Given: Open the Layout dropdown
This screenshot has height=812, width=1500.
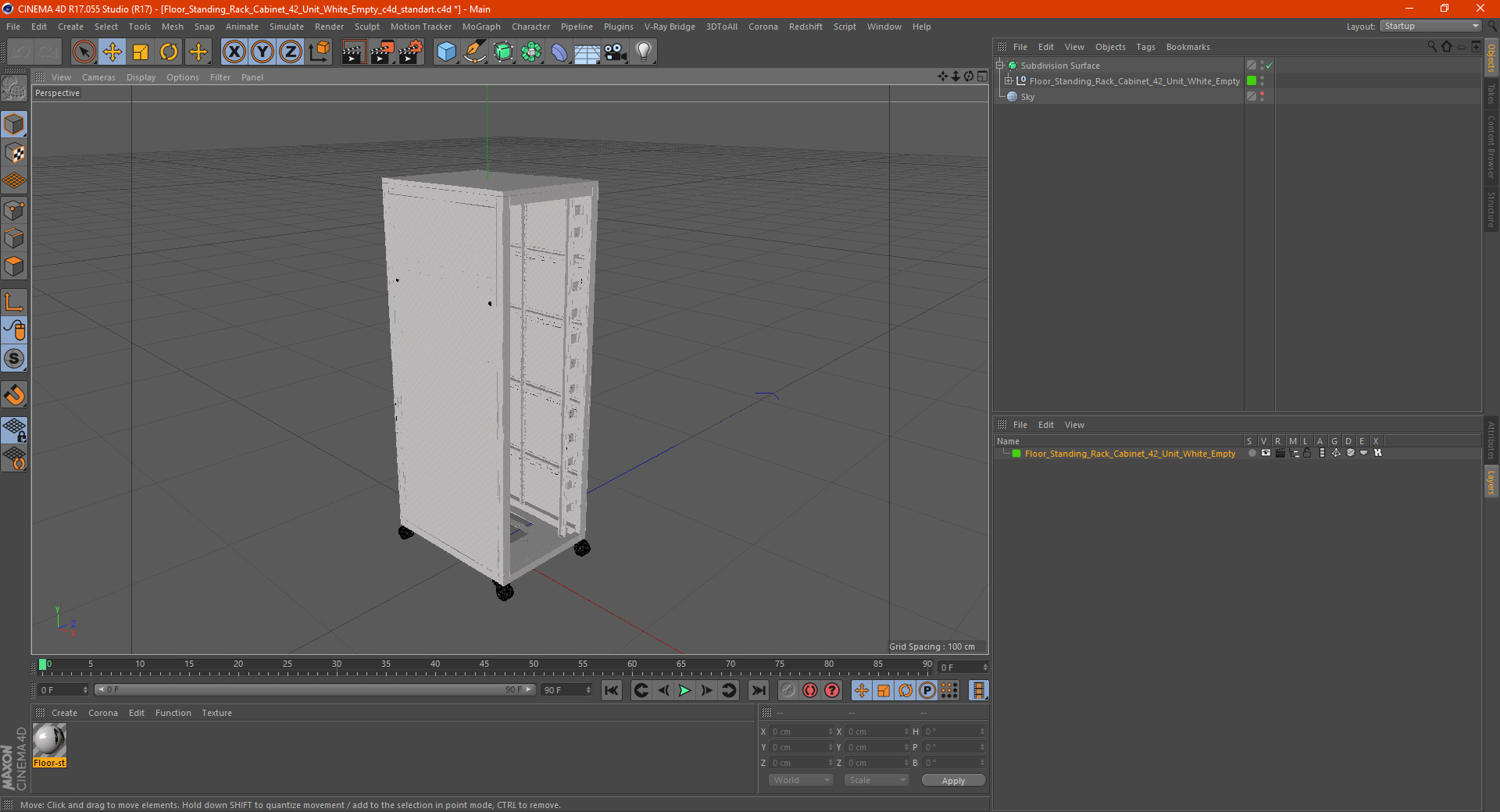Looking at the screenshot, I should point(1430,26).
